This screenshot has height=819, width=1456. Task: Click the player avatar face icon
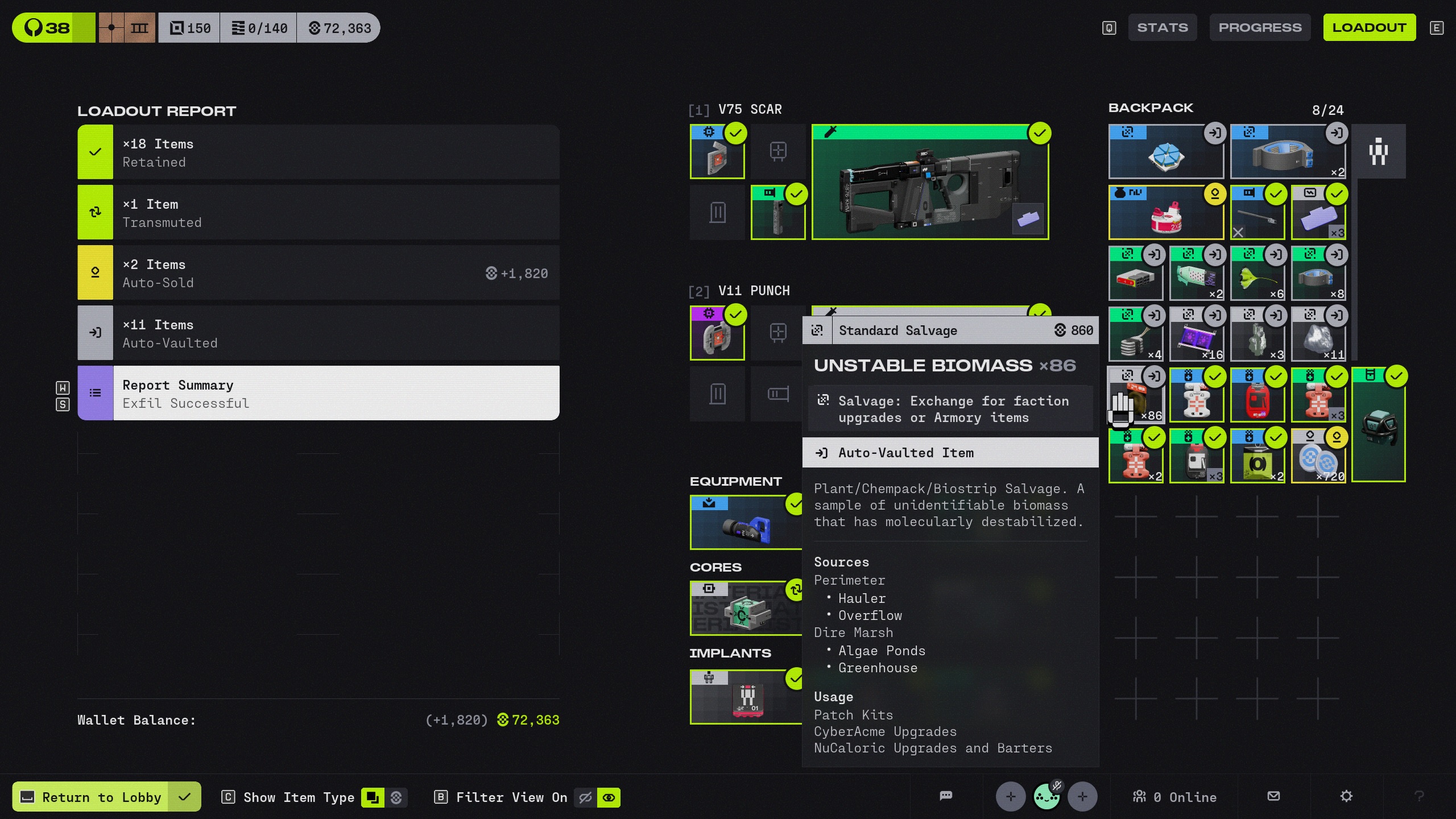click(1046, 796)
